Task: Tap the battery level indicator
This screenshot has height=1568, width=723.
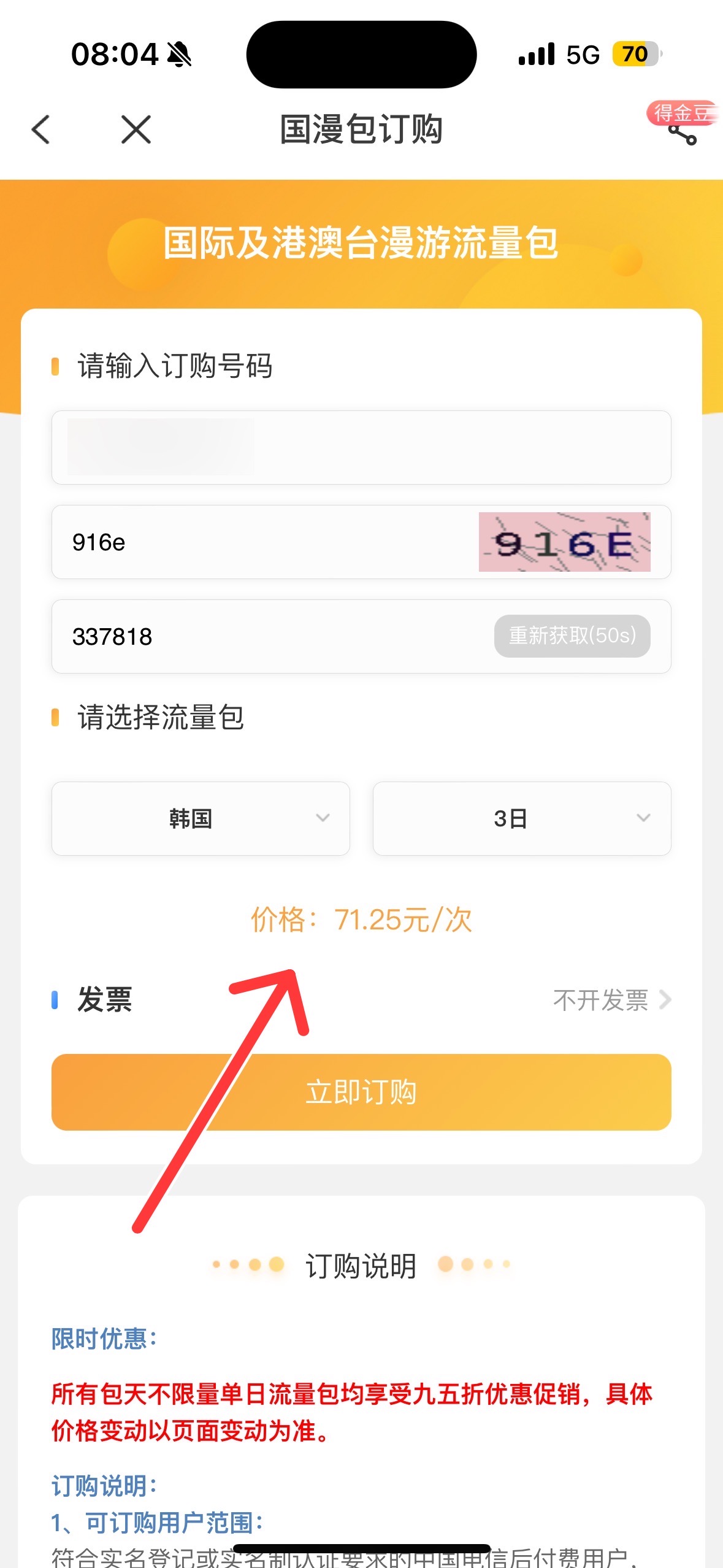Action: coord(637,55)
